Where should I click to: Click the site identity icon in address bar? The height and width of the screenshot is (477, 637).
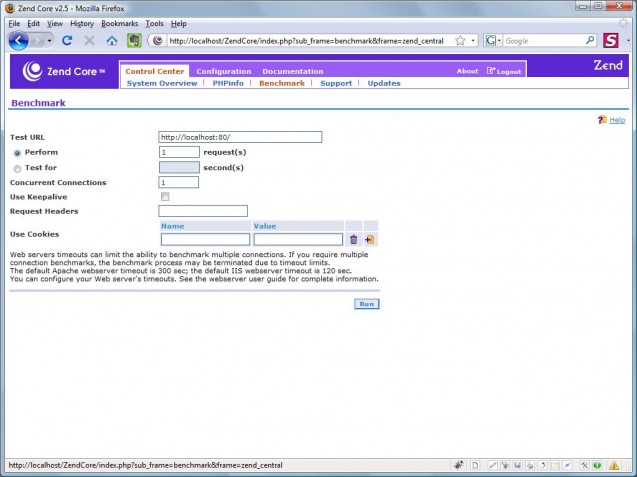pos(158,40)
